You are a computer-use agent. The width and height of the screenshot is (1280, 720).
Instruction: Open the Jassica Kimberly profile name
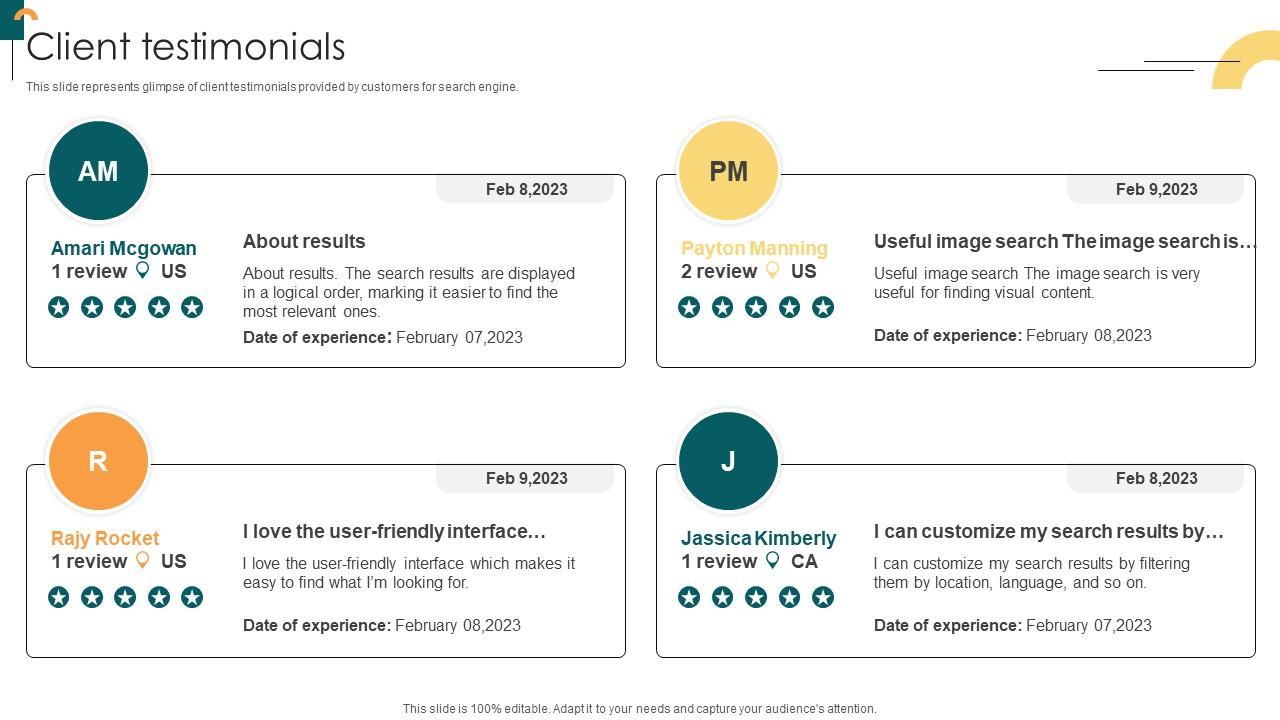coord(758,538)
